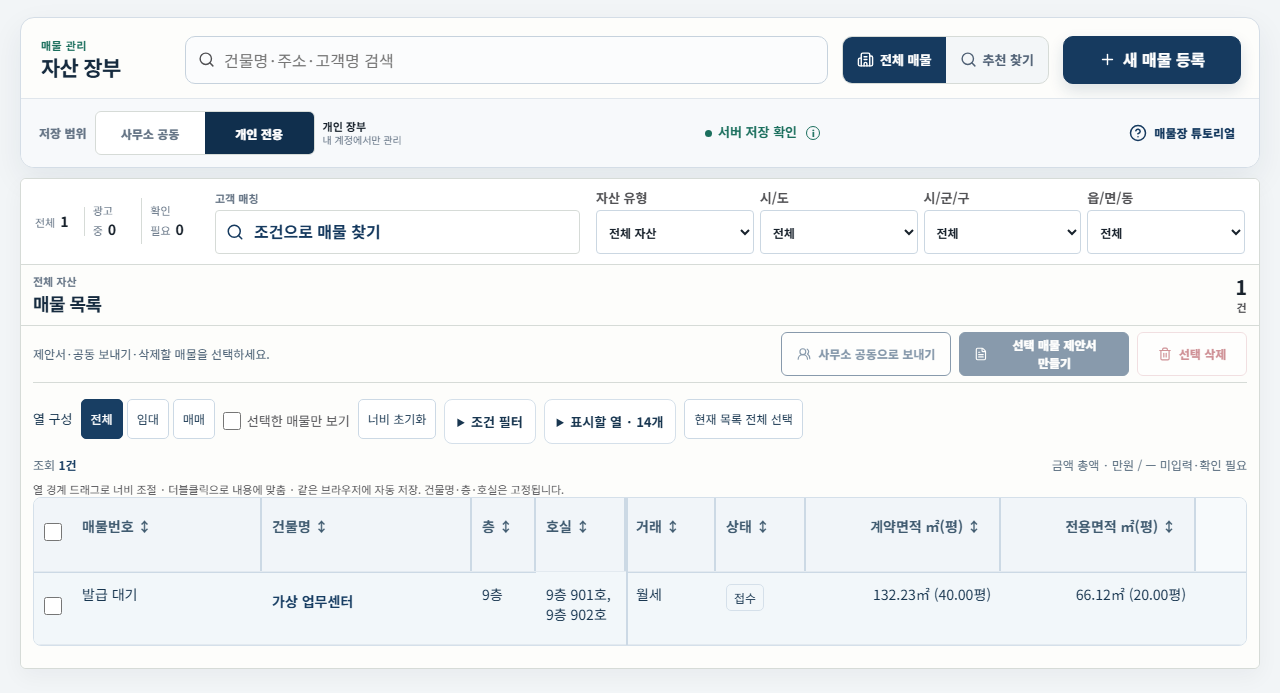
Task: Expand the 조건 필터 disclosure
Action: click(490, 422)
